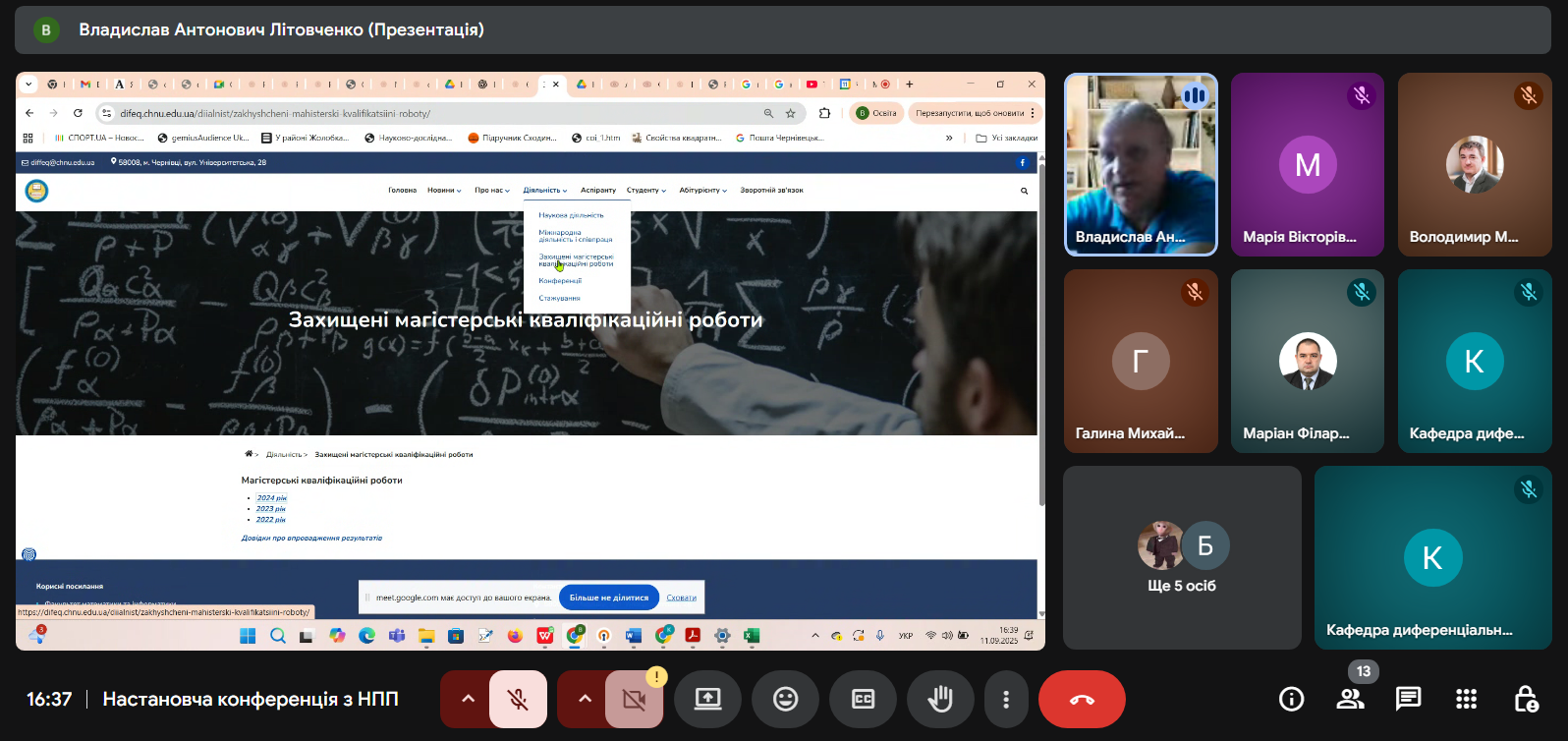Screen dimensions: 1568x741
Task: Select Володимир М... participant tile
Action: pyautogui.click(x=1475, y=165)
